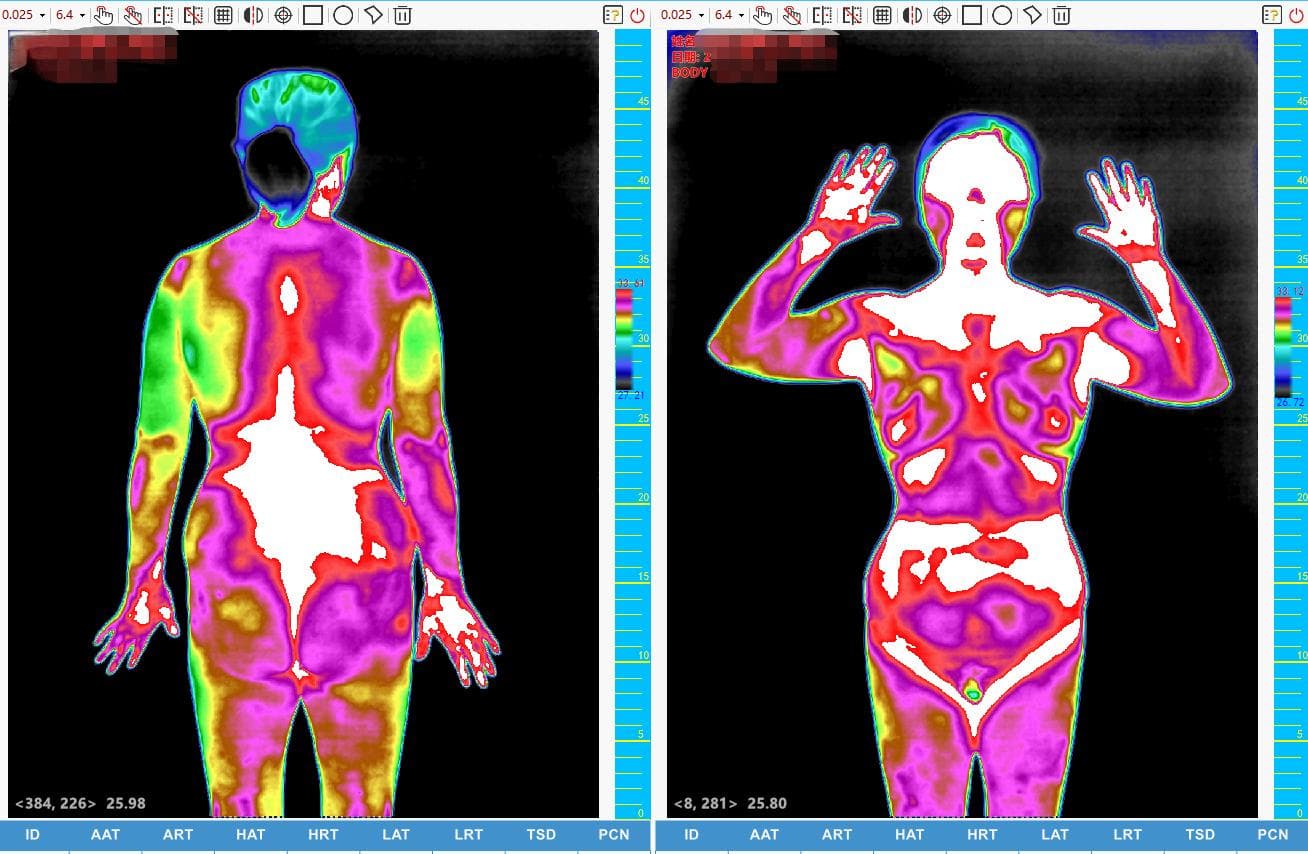Screen dimensions: 1308x854
Task: Click the left thermal back-view image
Action: click(x=304, y=424)
